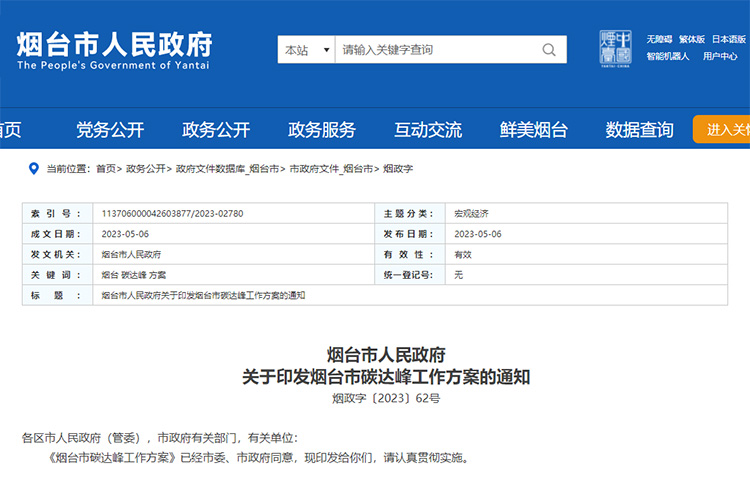This screenshot has width=750, height=477.
Task: Go to the 政务服务 navigation tab
Action: (x=322, y=130)
